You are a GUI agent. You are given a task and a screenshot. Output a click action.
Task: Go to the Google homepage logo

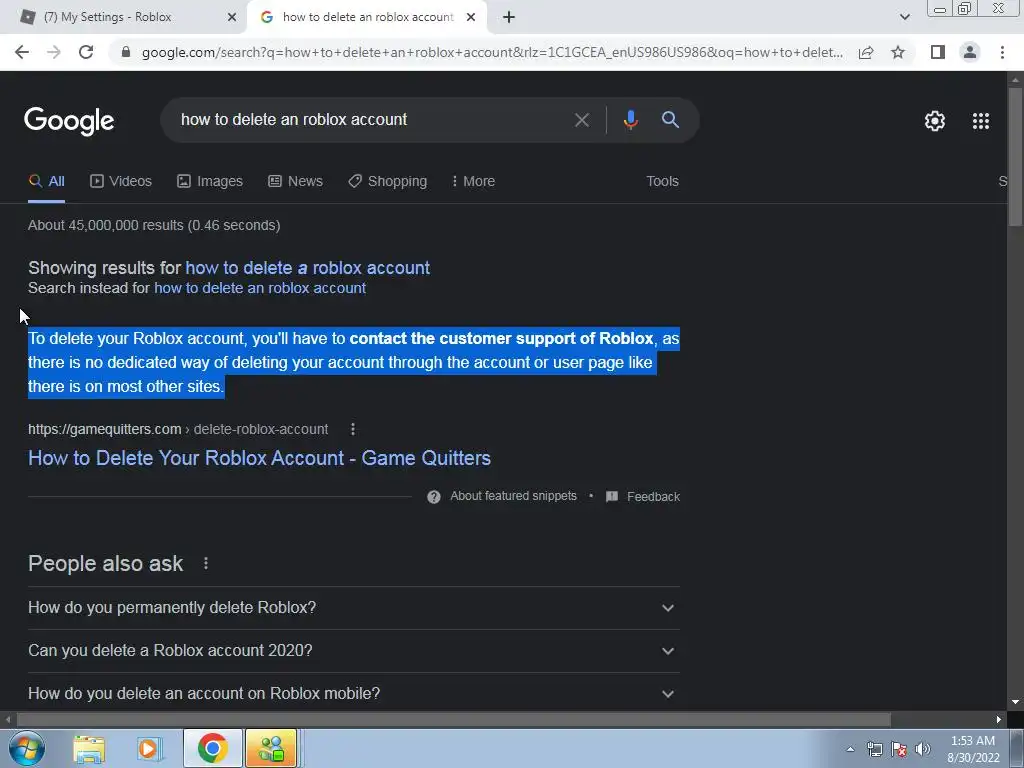69,121
